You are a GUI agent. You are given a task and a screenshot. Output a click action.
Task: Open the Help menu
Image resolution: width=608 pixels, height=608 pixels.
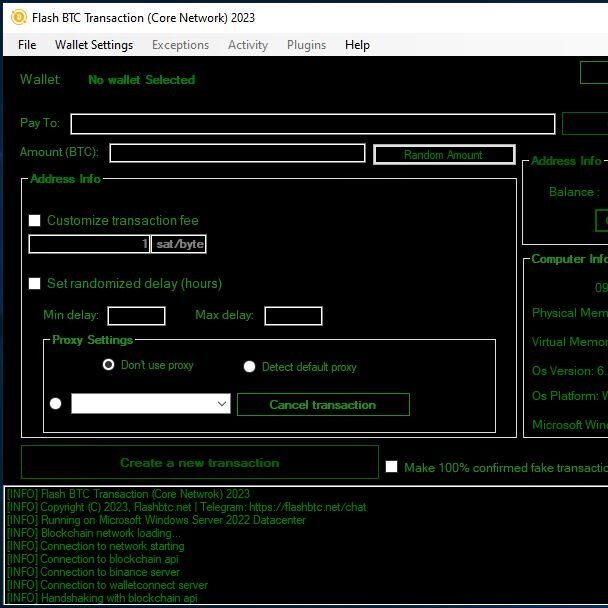pyautogui.click(x=357, y=45)
